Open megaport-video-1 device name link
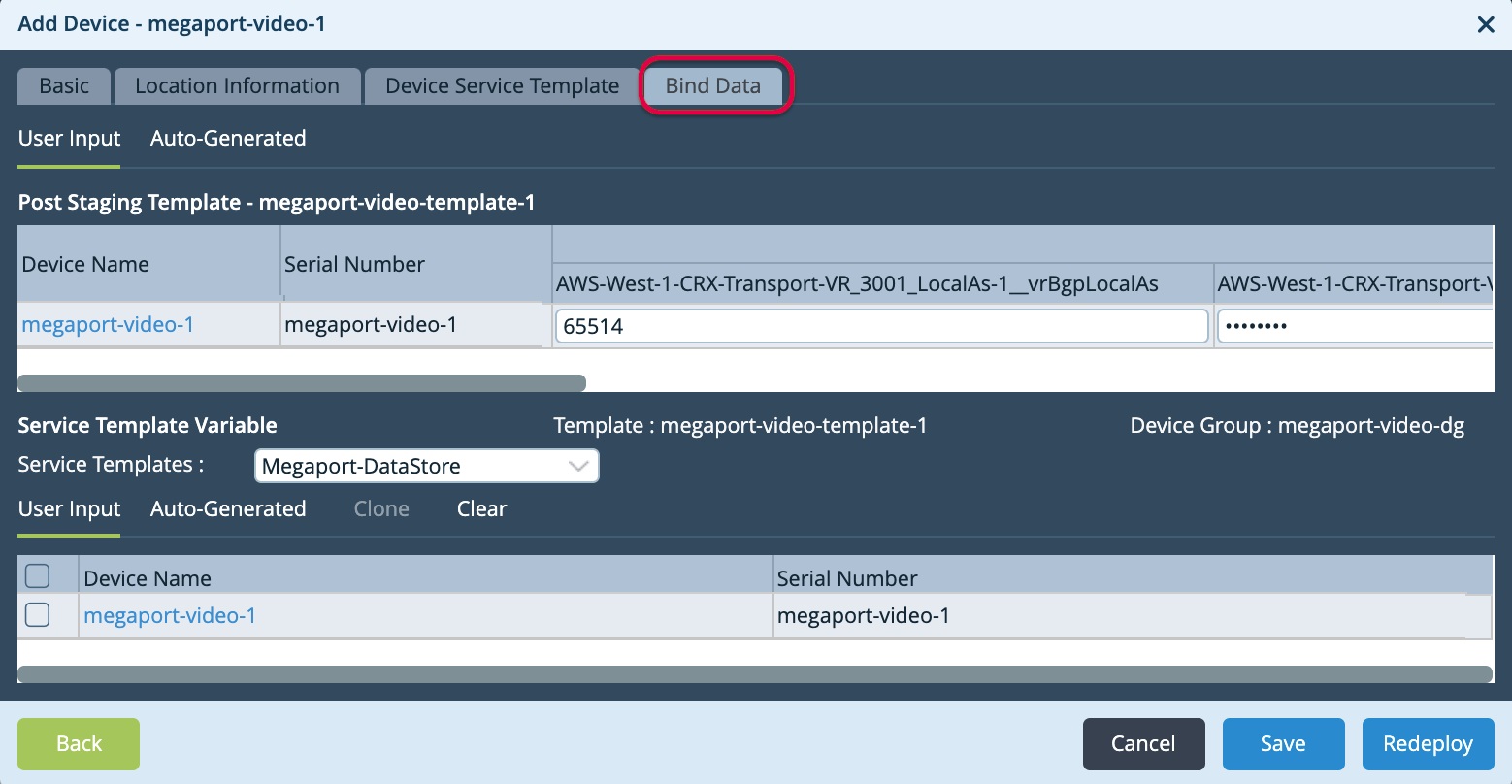1512x784 pixels. pos(108,324)
